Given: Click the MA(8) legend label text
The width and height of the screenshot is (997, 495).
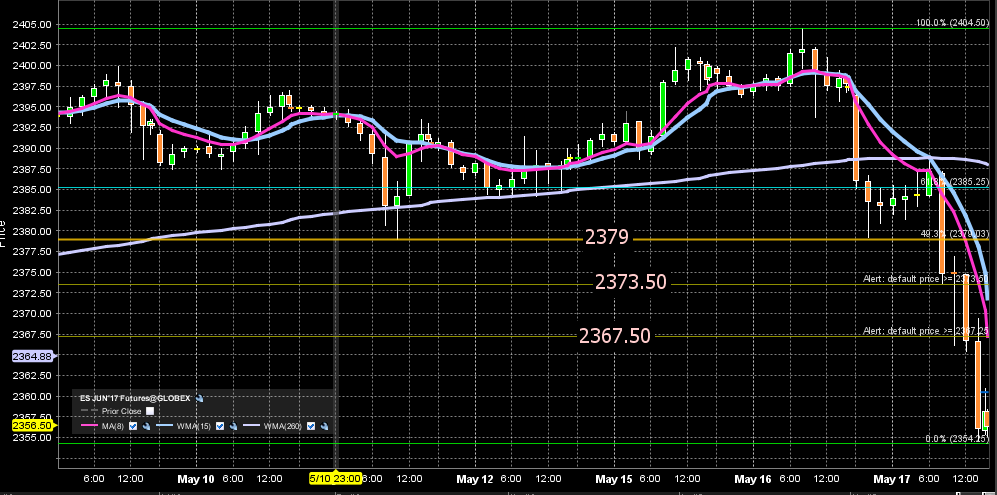Looking at the screenshot, I should click(x=113, y=426).
